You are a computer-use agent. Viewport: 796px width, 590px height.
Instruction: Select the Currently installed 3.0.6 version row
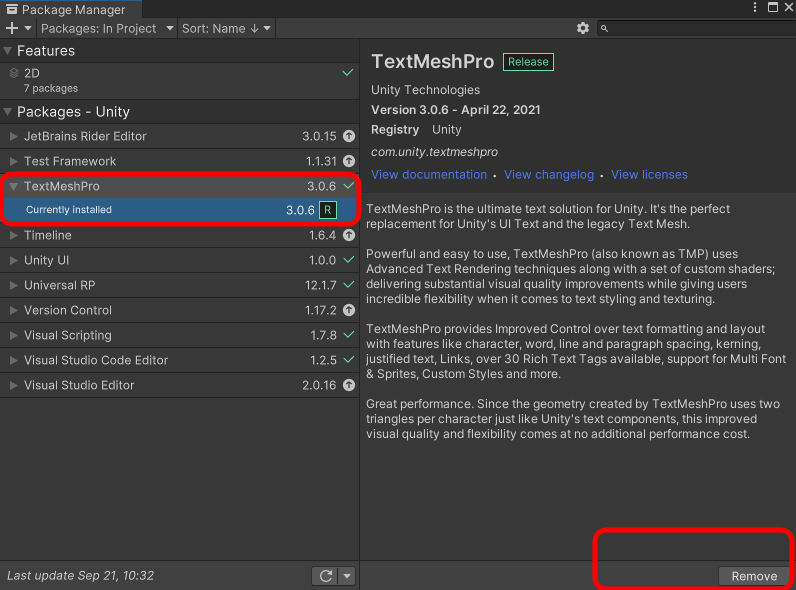(x=181, y=210)
